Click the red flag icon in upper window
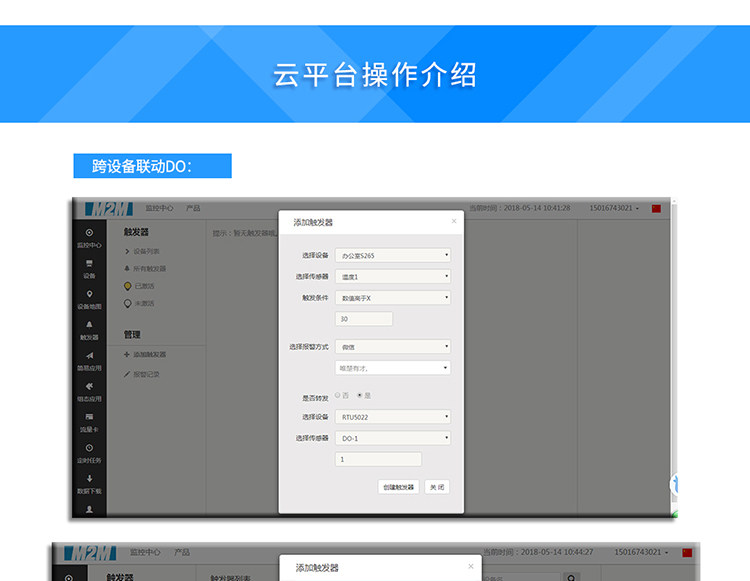Viewport: 750px width, 581px height. [x=656, y=208]
